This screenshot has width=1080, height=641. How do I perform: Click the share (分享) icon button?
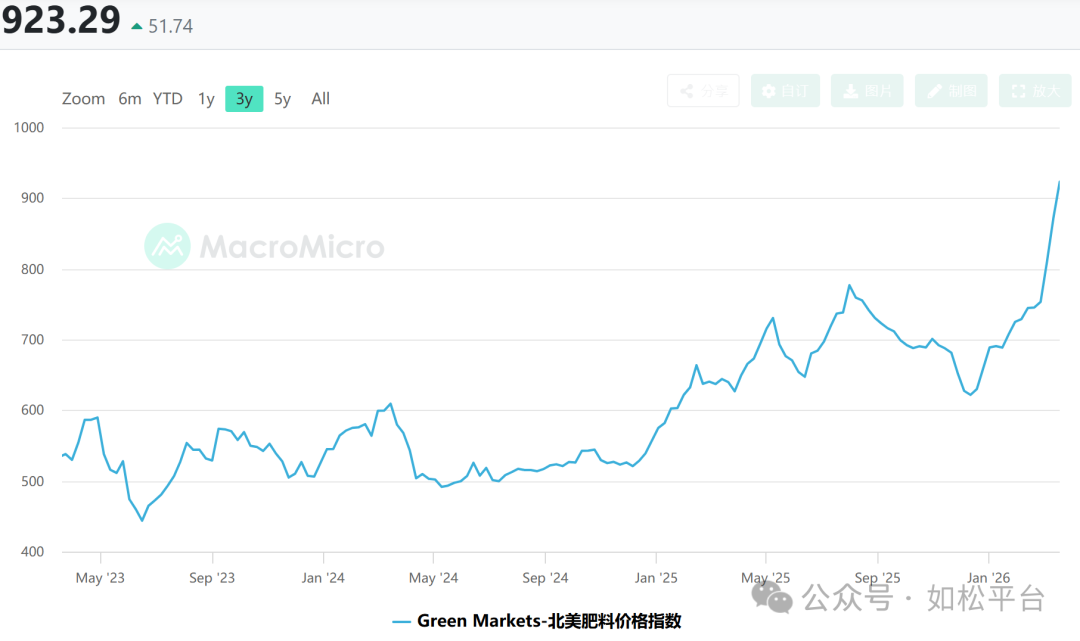pyautogui.click(x=703, y=91)
